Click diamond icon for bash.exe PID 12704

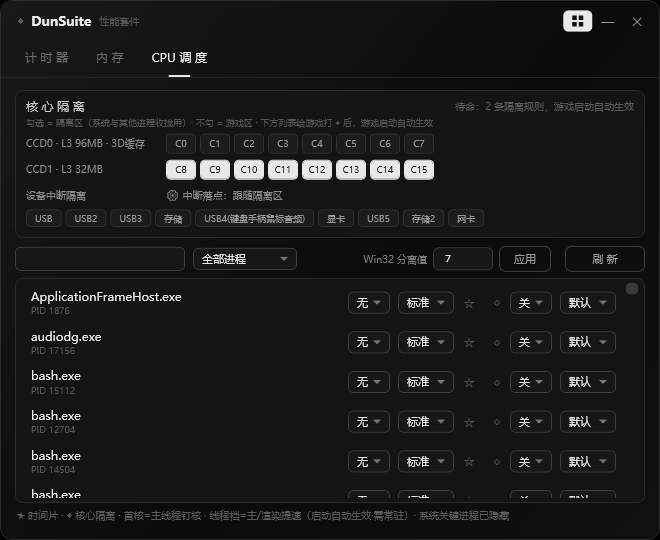tap(497, 422)
